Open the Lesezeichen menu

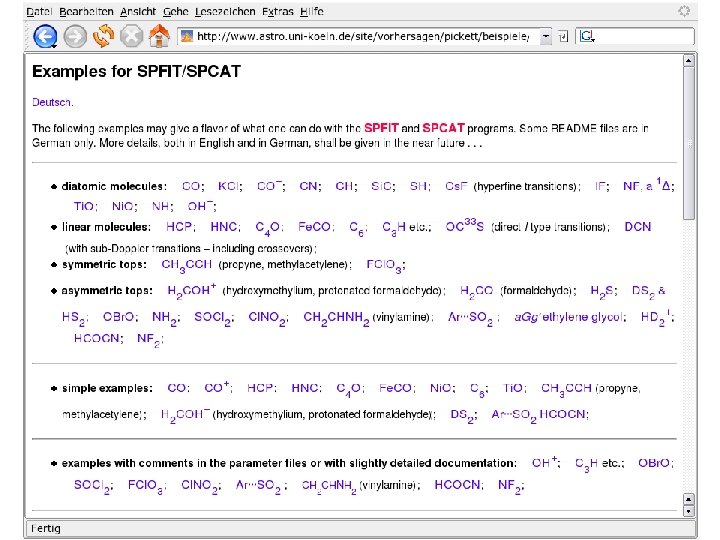[x=225, y=11]
